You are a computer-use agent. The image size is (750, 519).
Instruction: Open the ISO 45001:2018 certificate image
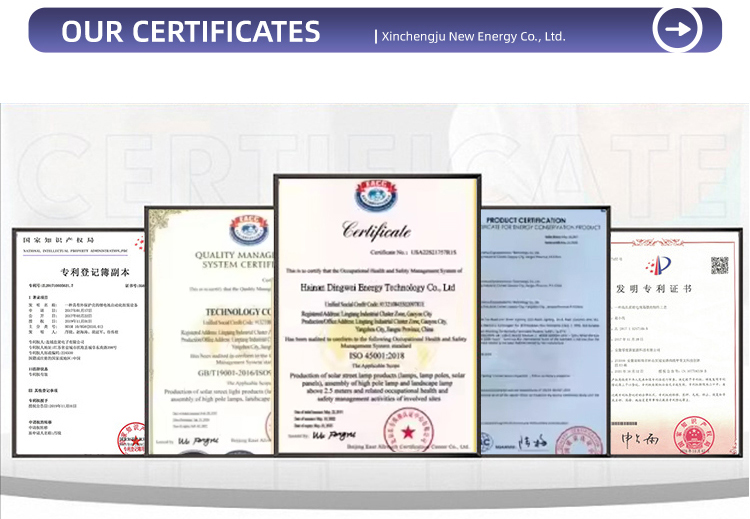(x=377, y=315)
